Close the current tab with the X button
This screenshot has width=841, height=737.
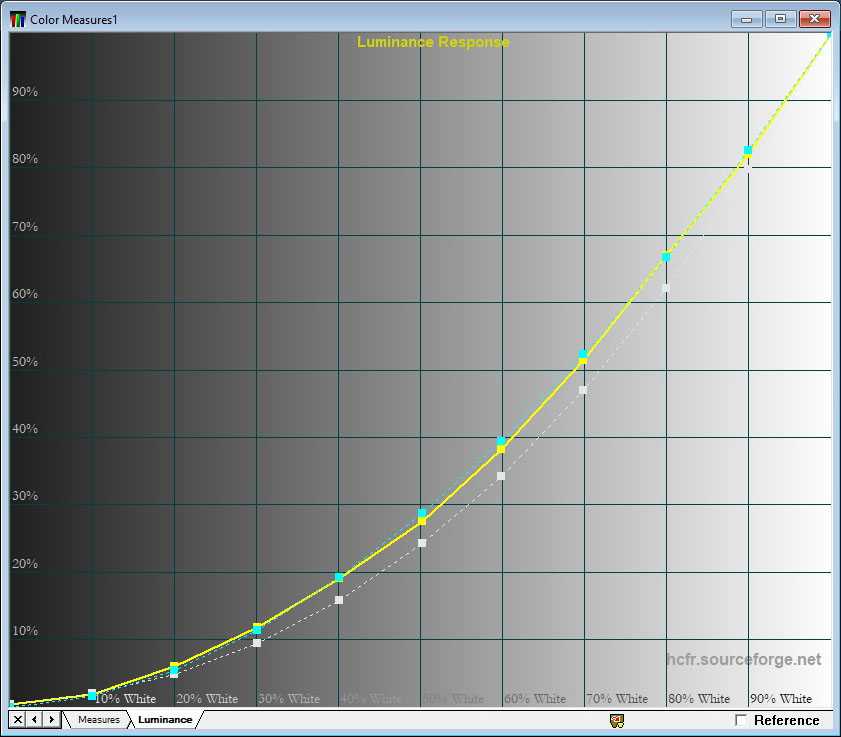pyautogui.click(x=17, y=720)
